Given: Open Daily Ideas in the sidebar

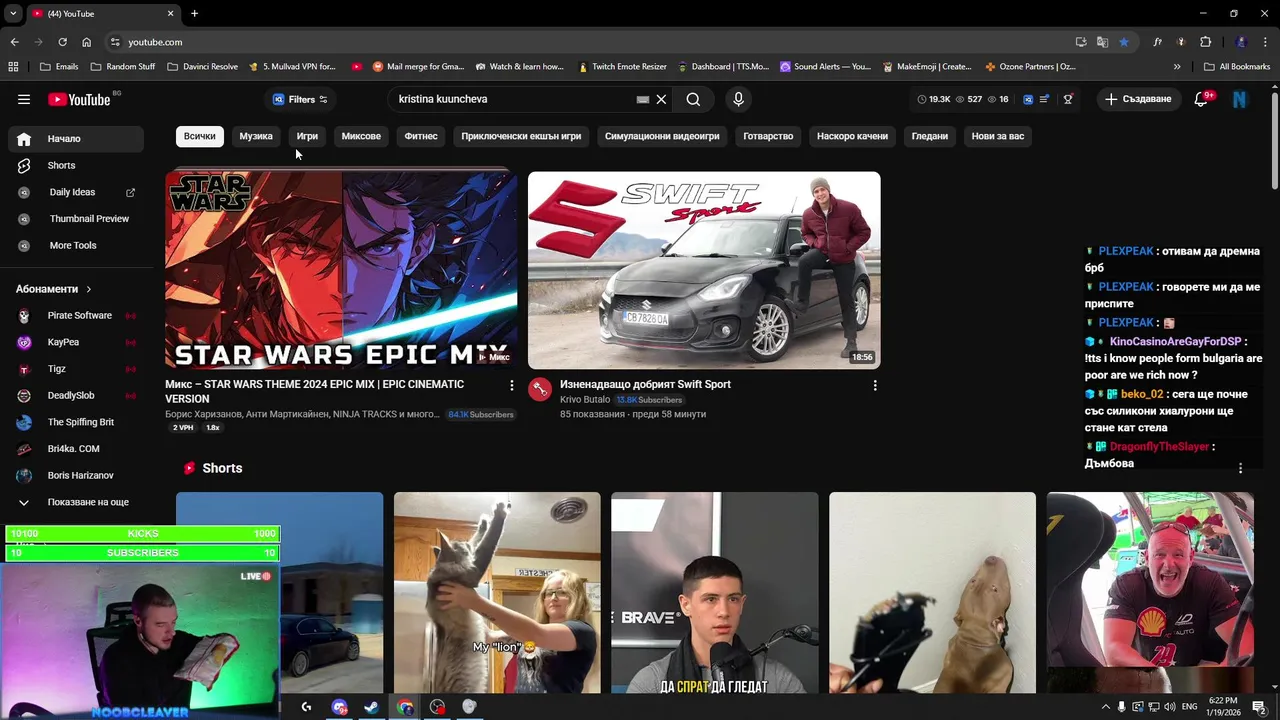Looking at the screenshot, I should 76,192.
